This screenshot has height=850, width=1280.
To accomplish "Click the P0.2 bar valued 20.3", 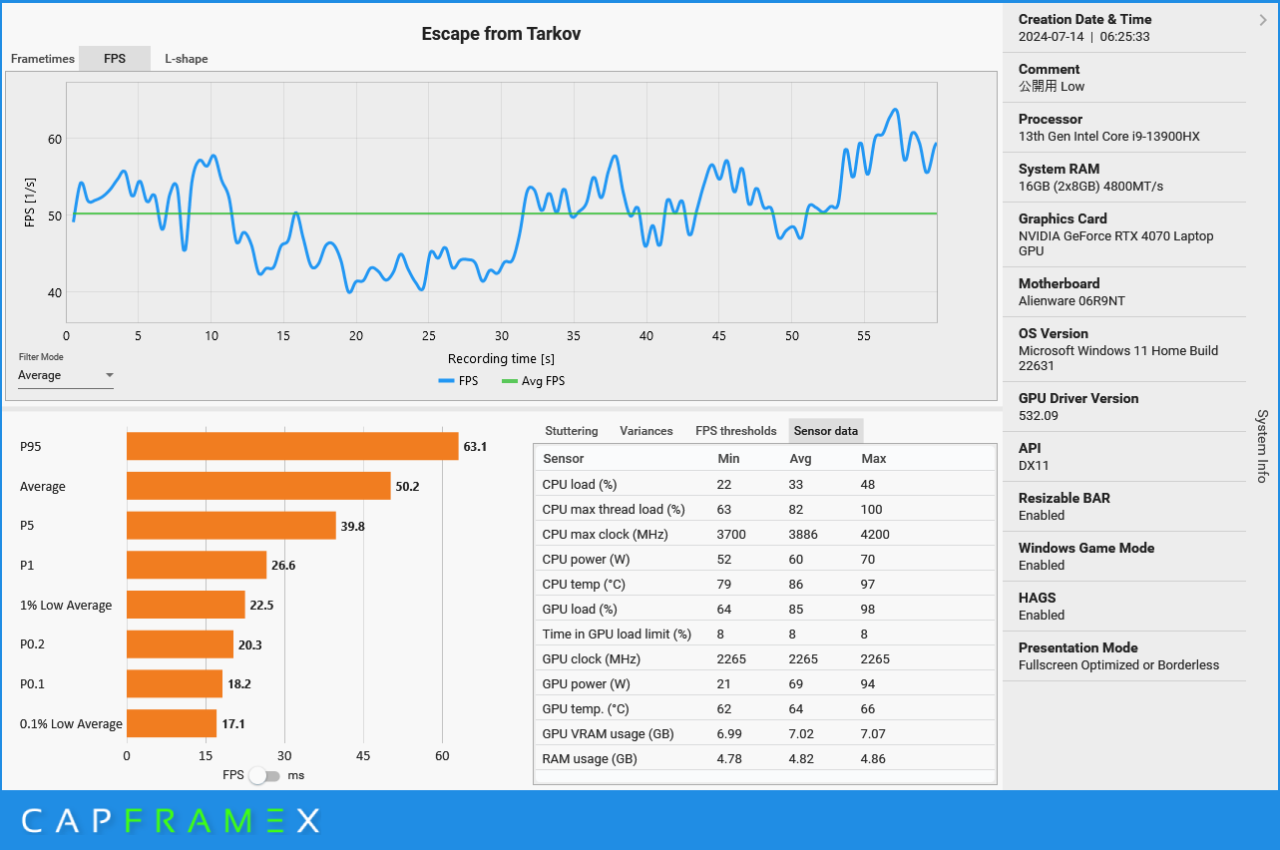I will point(180,644).
